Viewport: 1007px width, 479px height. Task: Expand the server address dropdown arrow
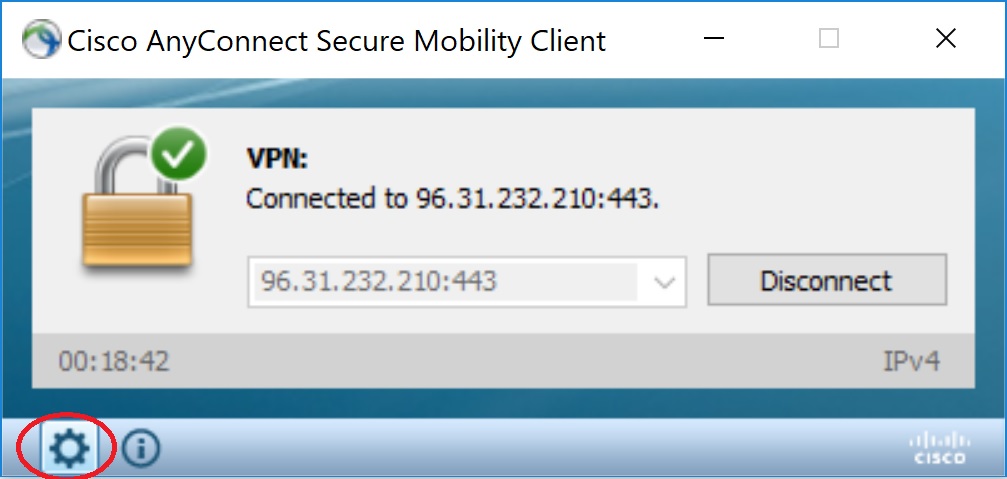[663, 282]
